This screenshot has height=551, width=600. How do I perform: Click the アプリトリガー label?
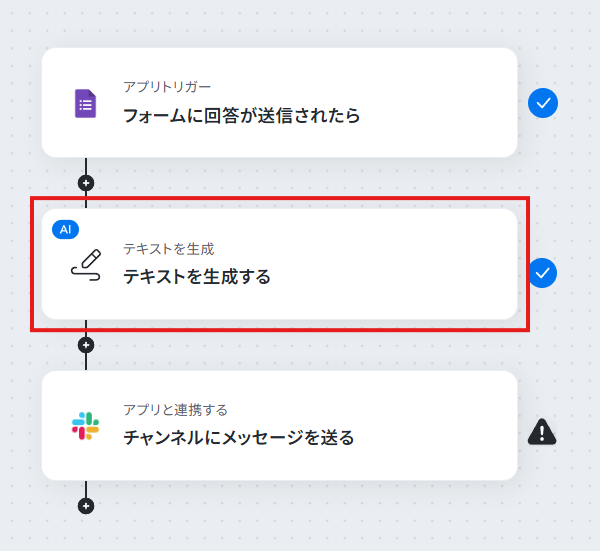tap(167, 87)
